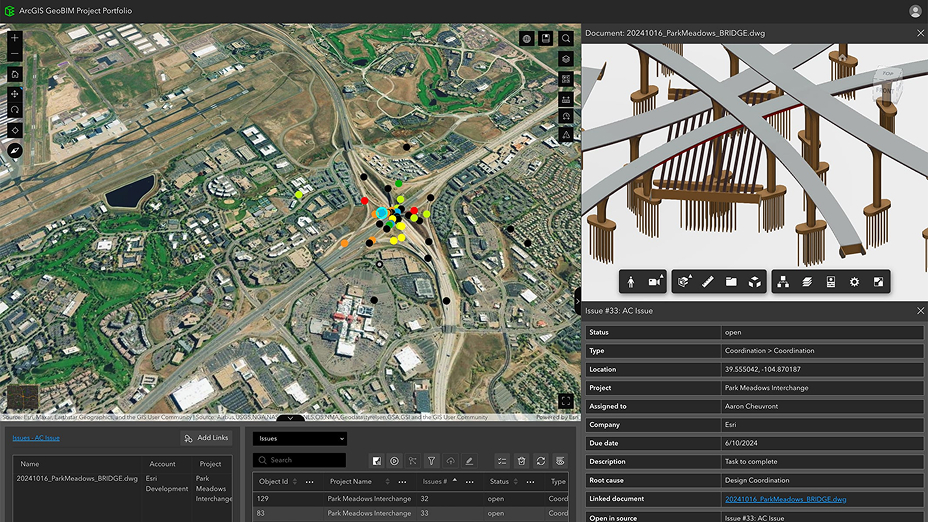Open the daylight clock tool
The width and height of the screenshot is (928, 523).
point(566,116)
